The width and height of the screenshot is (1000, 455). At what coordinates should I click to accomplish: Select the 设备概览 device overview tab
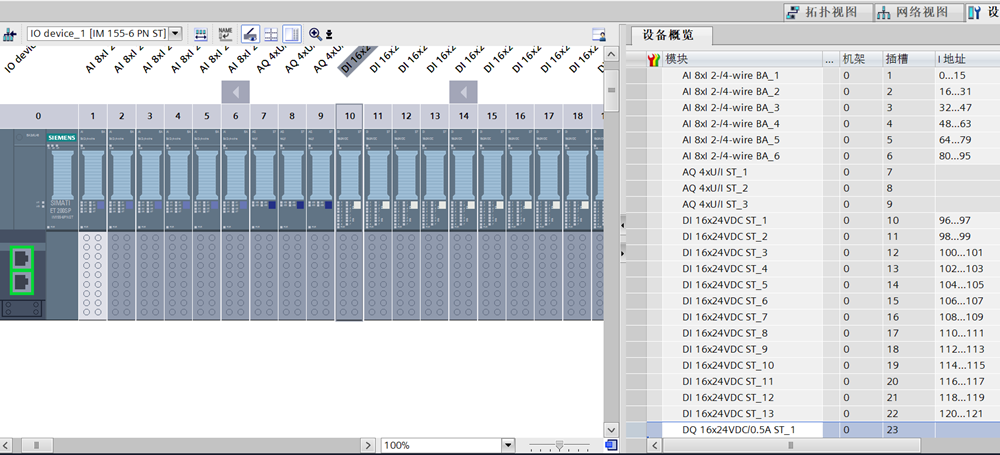click(669, 35)
